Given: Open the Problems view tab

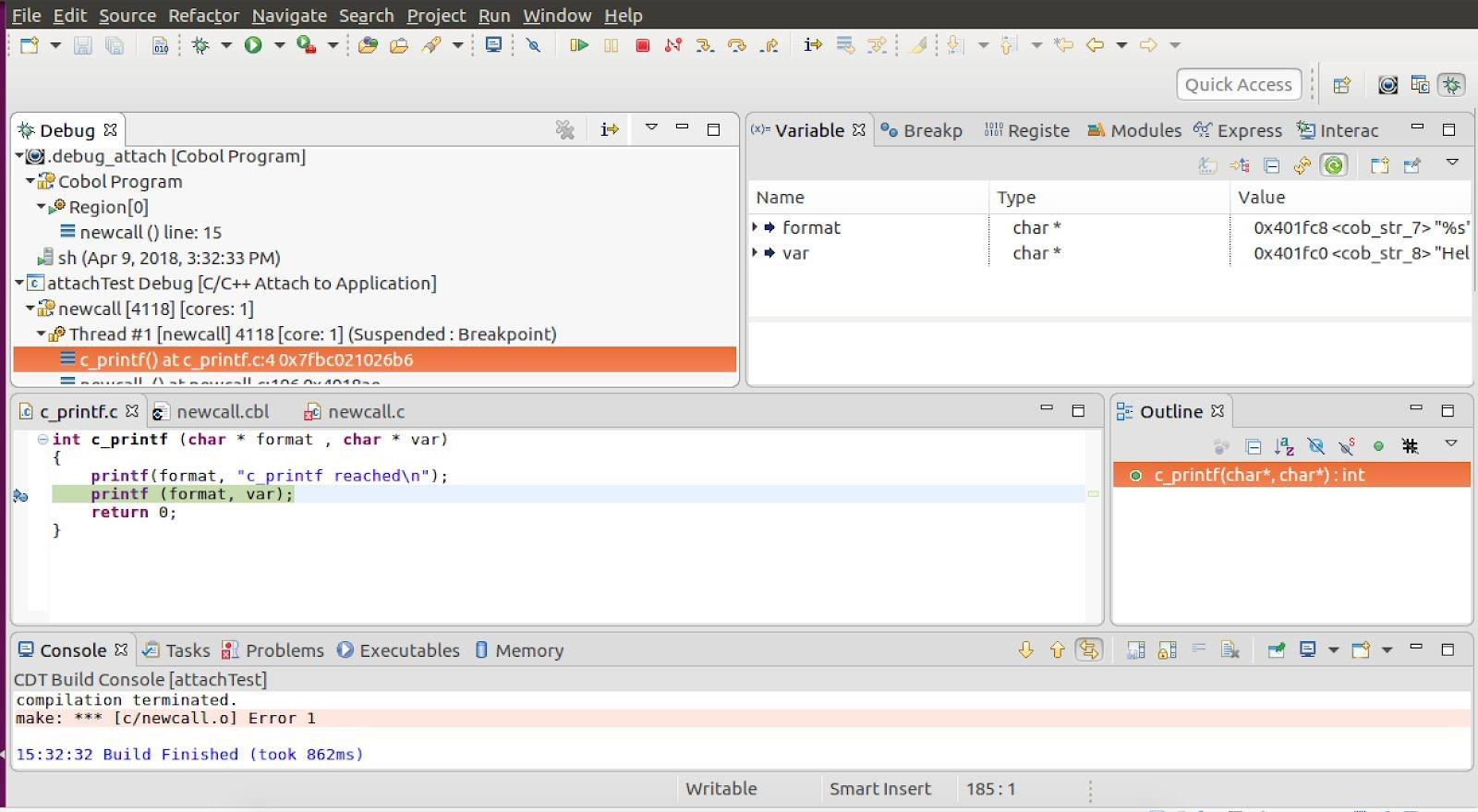Looking at the screenshot, I should click(x=284, y=650).
